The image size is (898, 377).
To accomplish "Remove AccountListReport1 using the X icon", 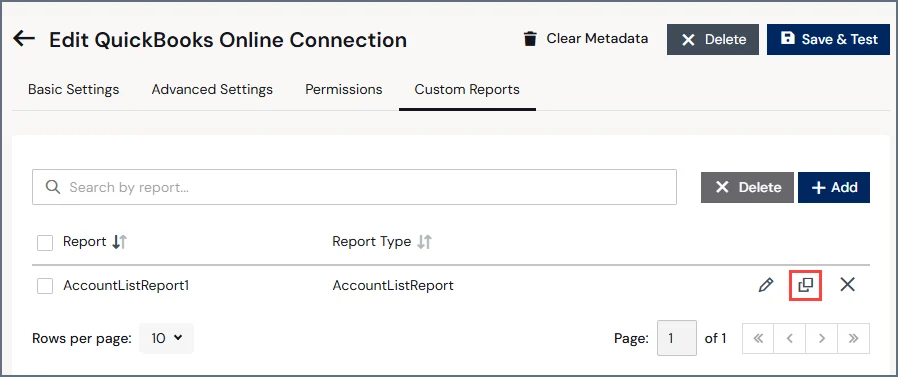I will pos(847,284).
